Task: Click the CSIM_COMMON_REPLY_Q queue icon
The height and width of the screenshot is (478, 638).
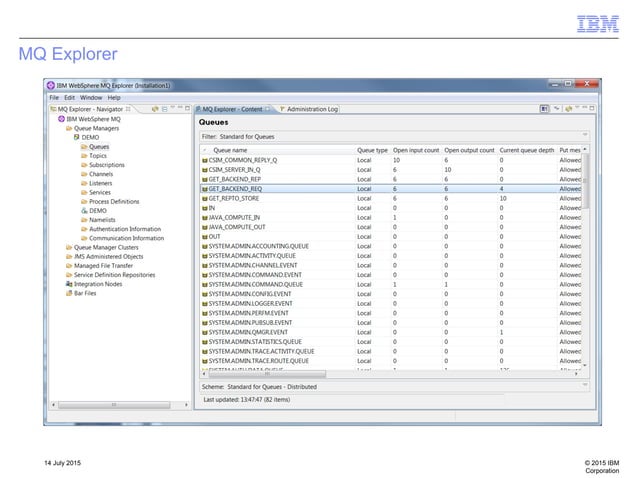Action: [x=205, y=160]
